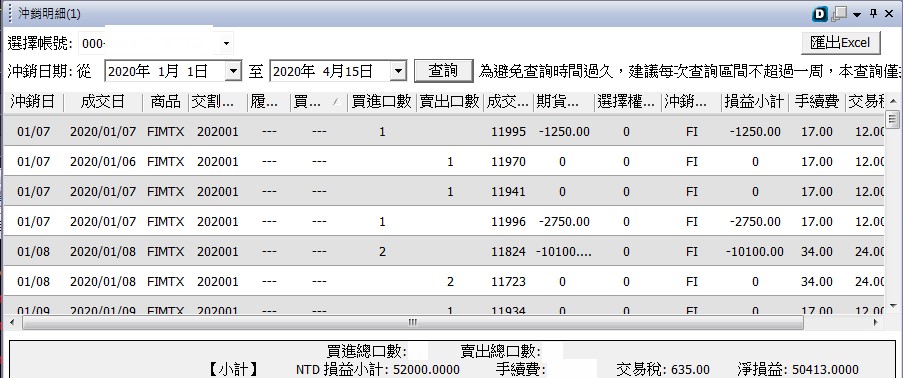Click the horizontal scrollbar left arrow
The height and width of the screenshot is (378, 903).
[13, 322]
